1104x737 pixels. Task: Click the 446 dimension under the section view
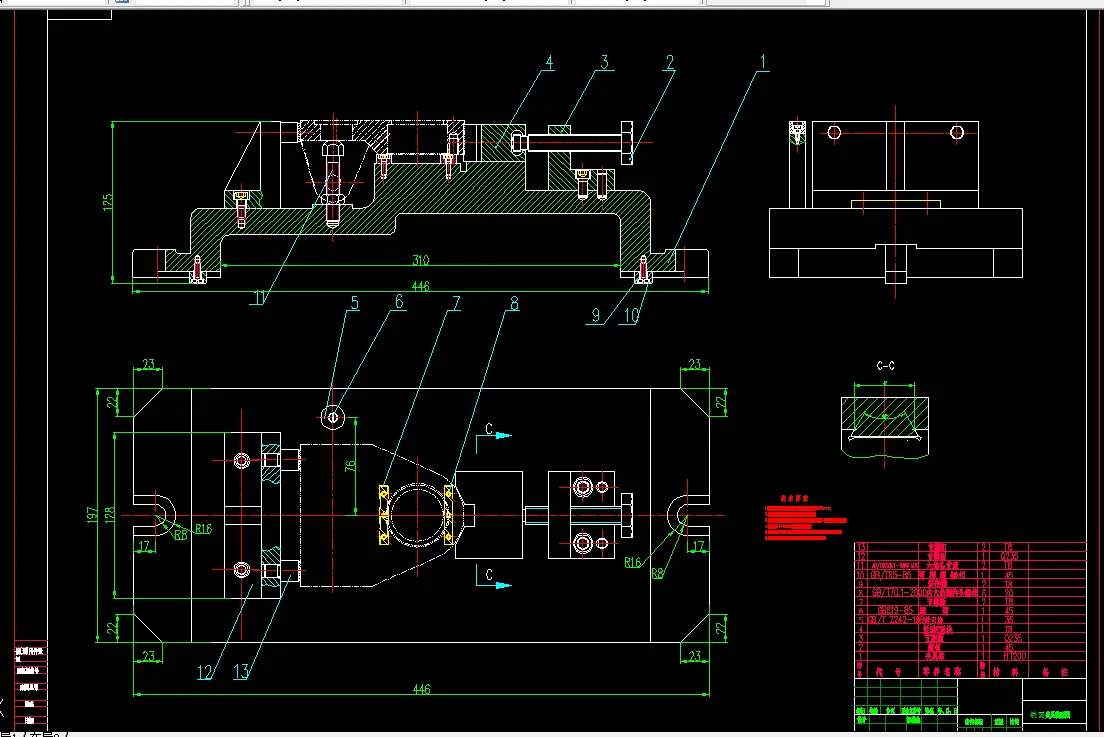coord(420,286)
